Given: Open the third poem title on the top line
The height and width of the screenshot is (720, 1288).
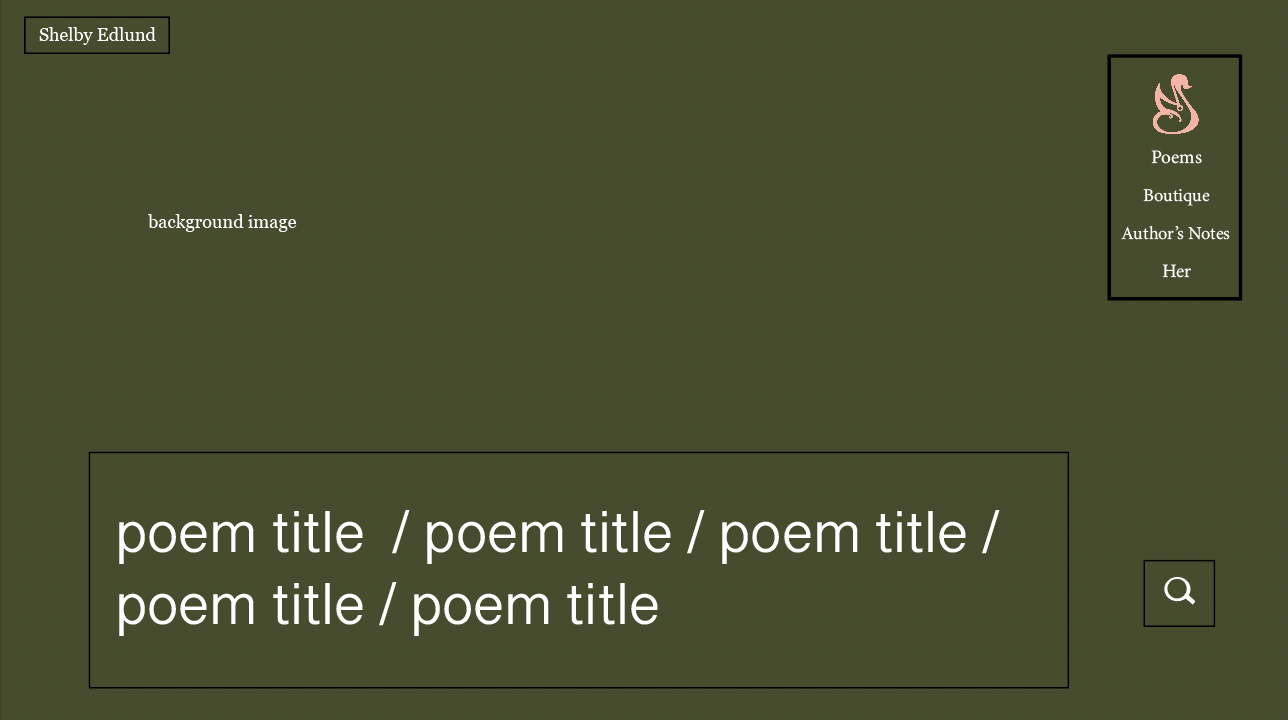Looking at the screenshot, I should tap(843, 533).
